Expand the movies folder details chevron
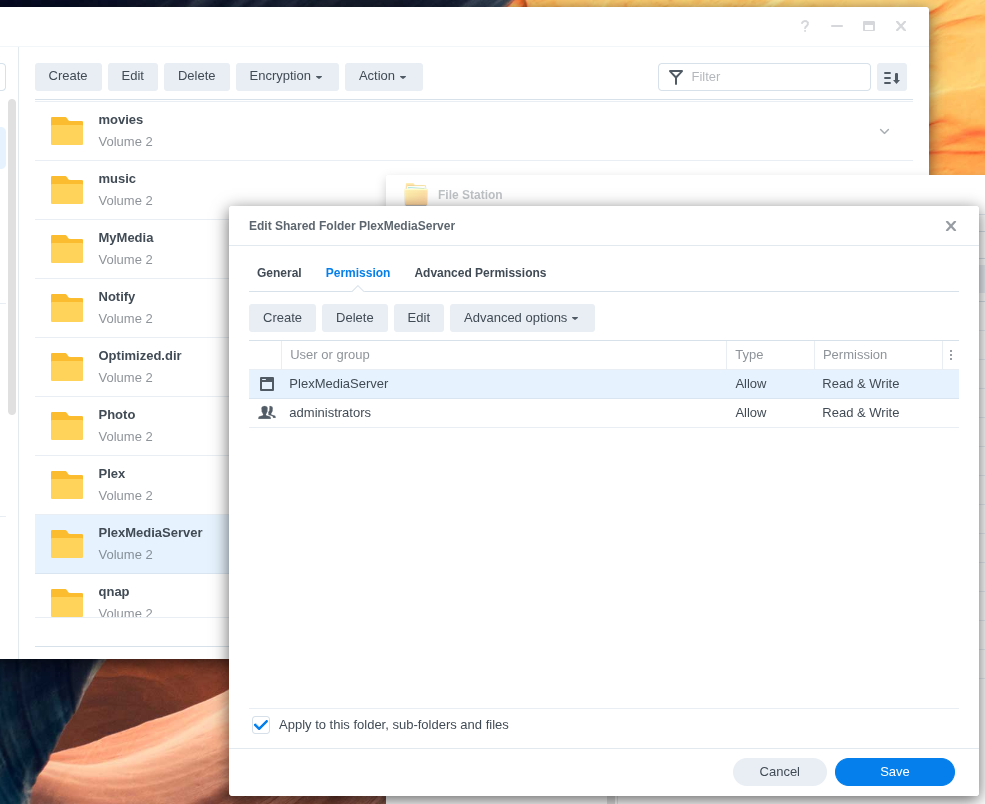This screenshot has height=804, width=985. tap(884, 131)
